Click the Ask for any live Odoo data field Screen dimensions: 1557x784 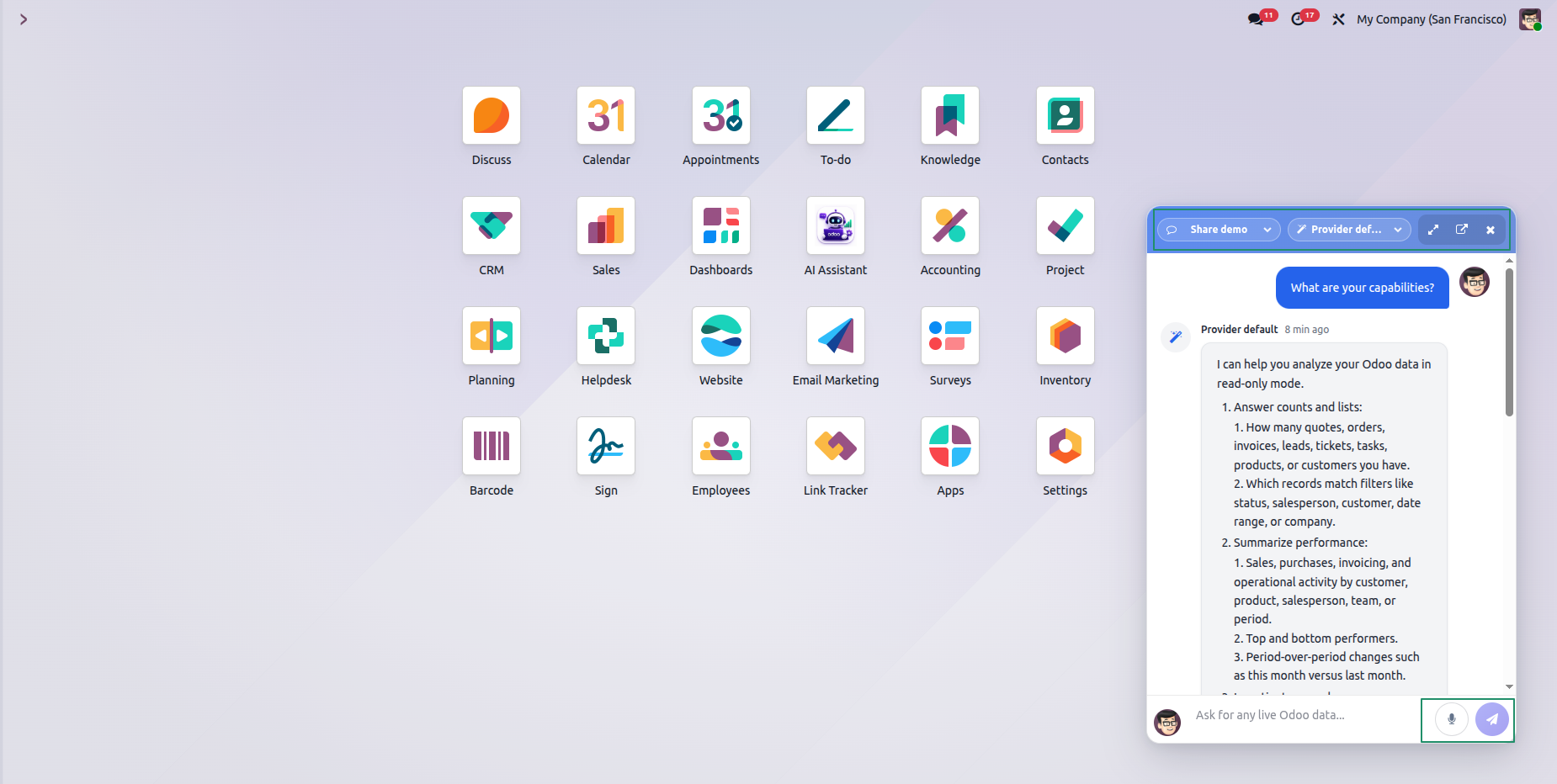click(x=1305, y=715)
